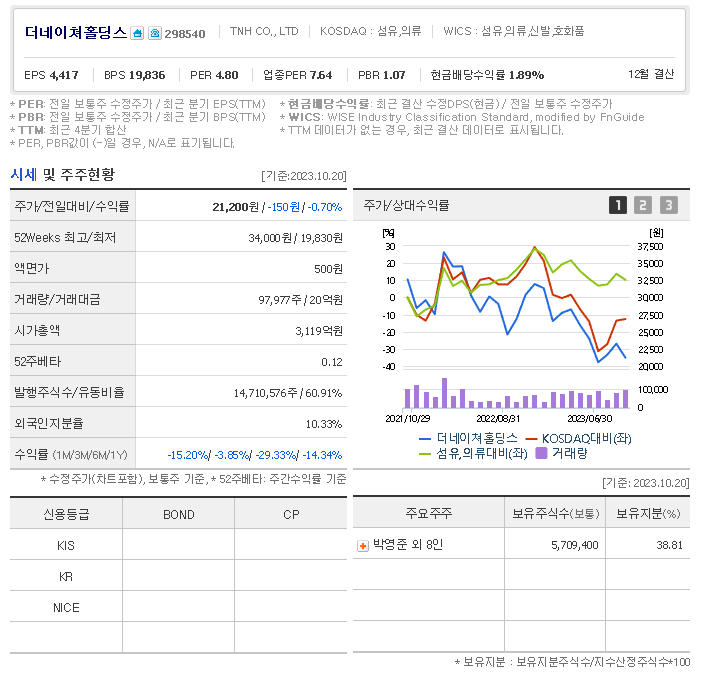Click the 2023/06/30 chart date label

pyautogui.click(x=590, y=419)
